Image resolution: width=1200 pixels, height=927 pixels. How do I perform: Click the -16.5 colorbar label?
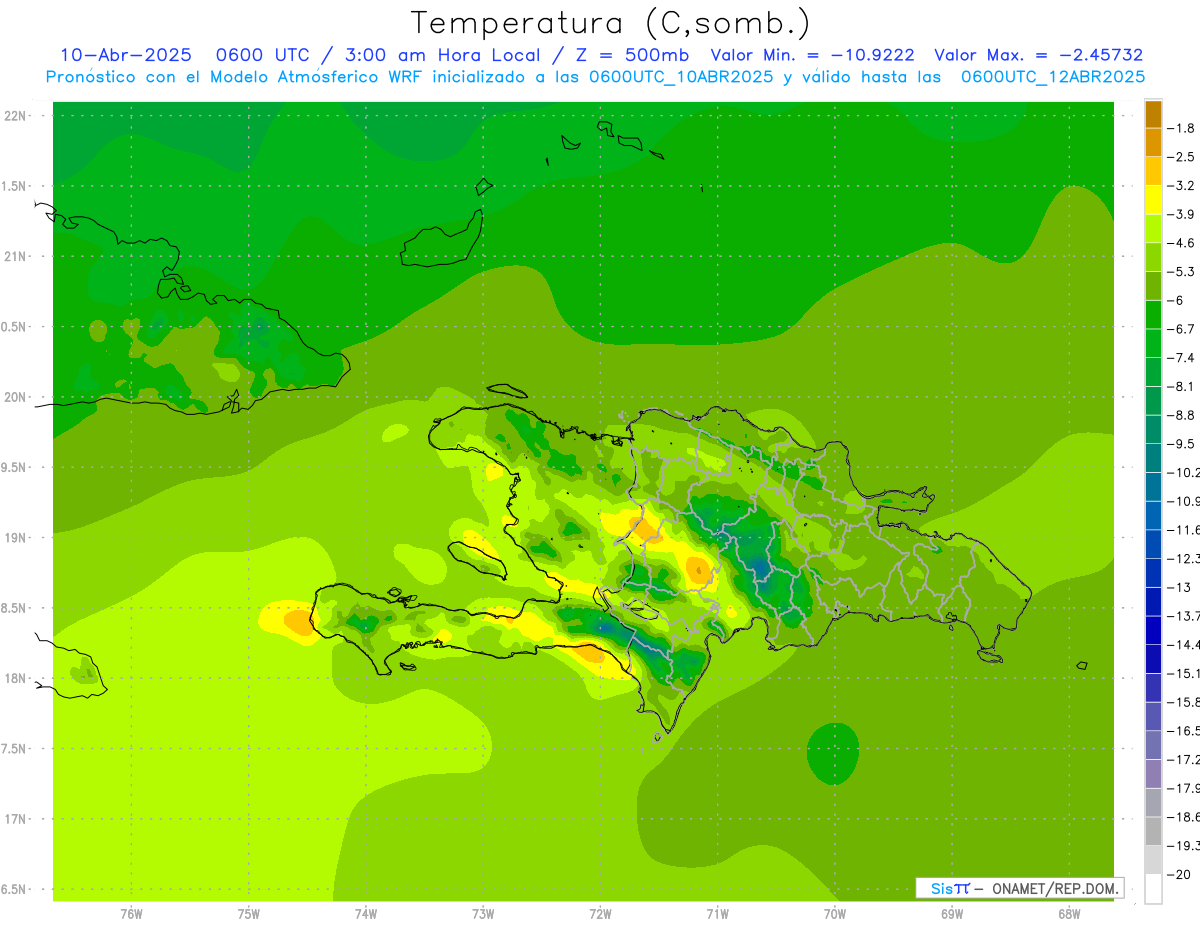pyautogui.click(x=1183, y=731)
